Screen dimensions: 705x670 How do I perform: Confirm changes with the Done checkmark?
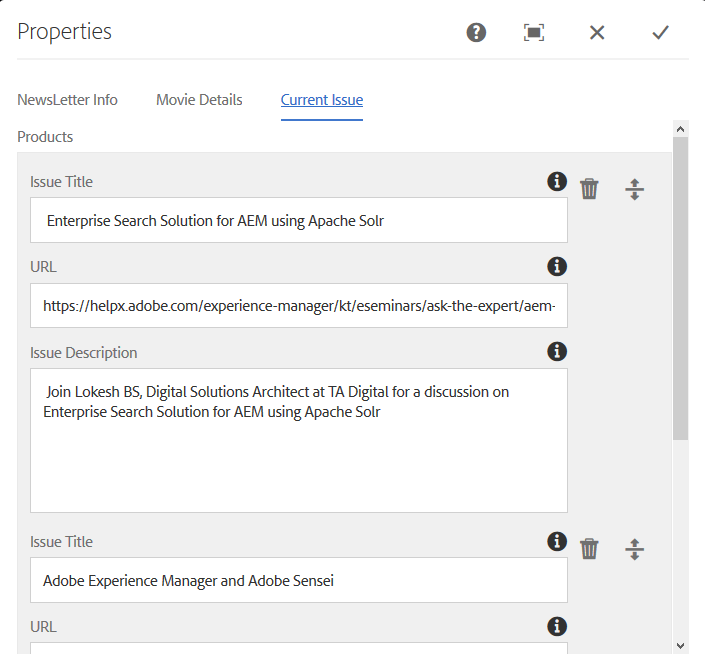pyautogui.click(x=660, y=32)
